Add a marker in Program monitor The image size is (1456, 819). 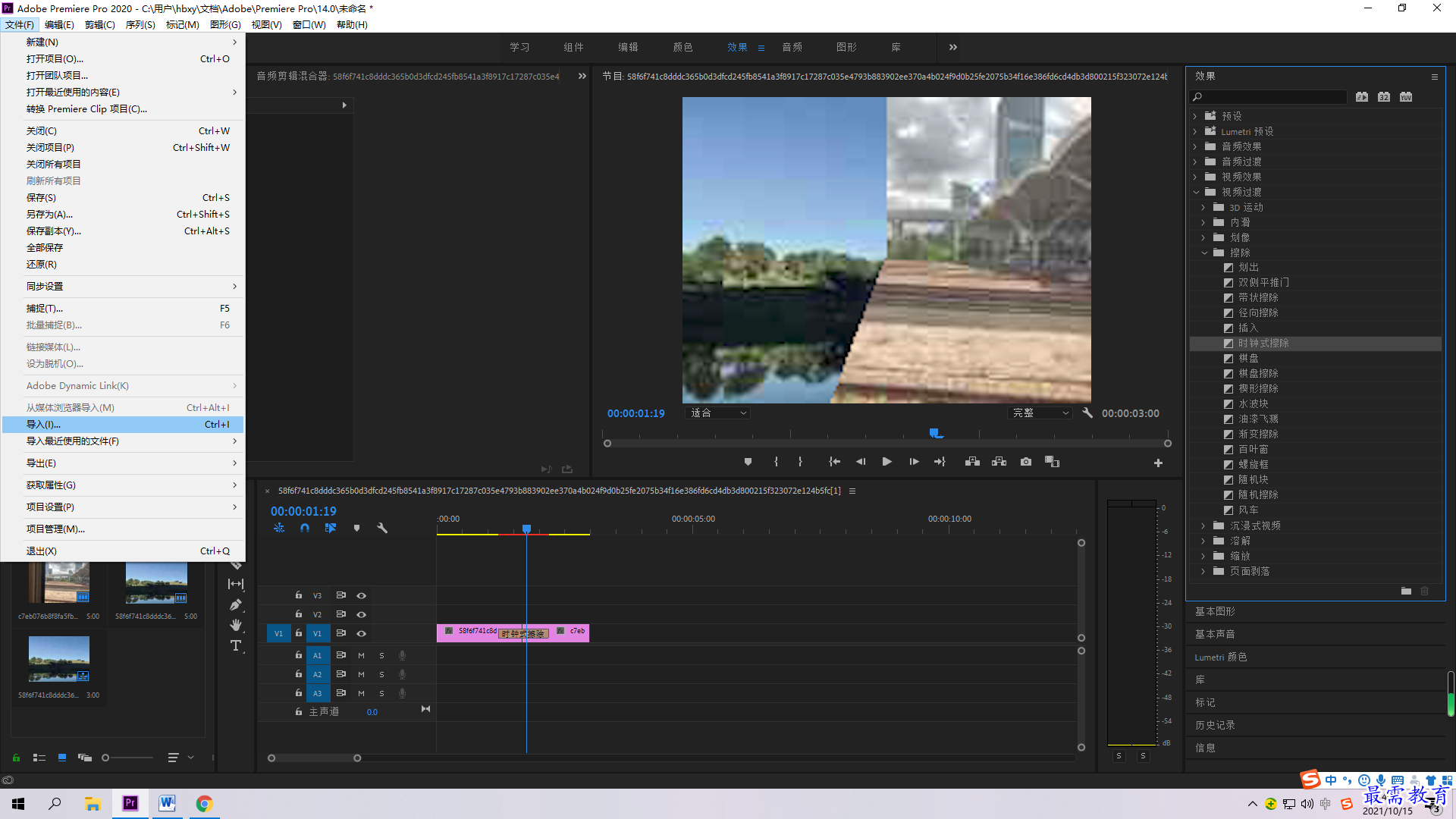[748, 462]
